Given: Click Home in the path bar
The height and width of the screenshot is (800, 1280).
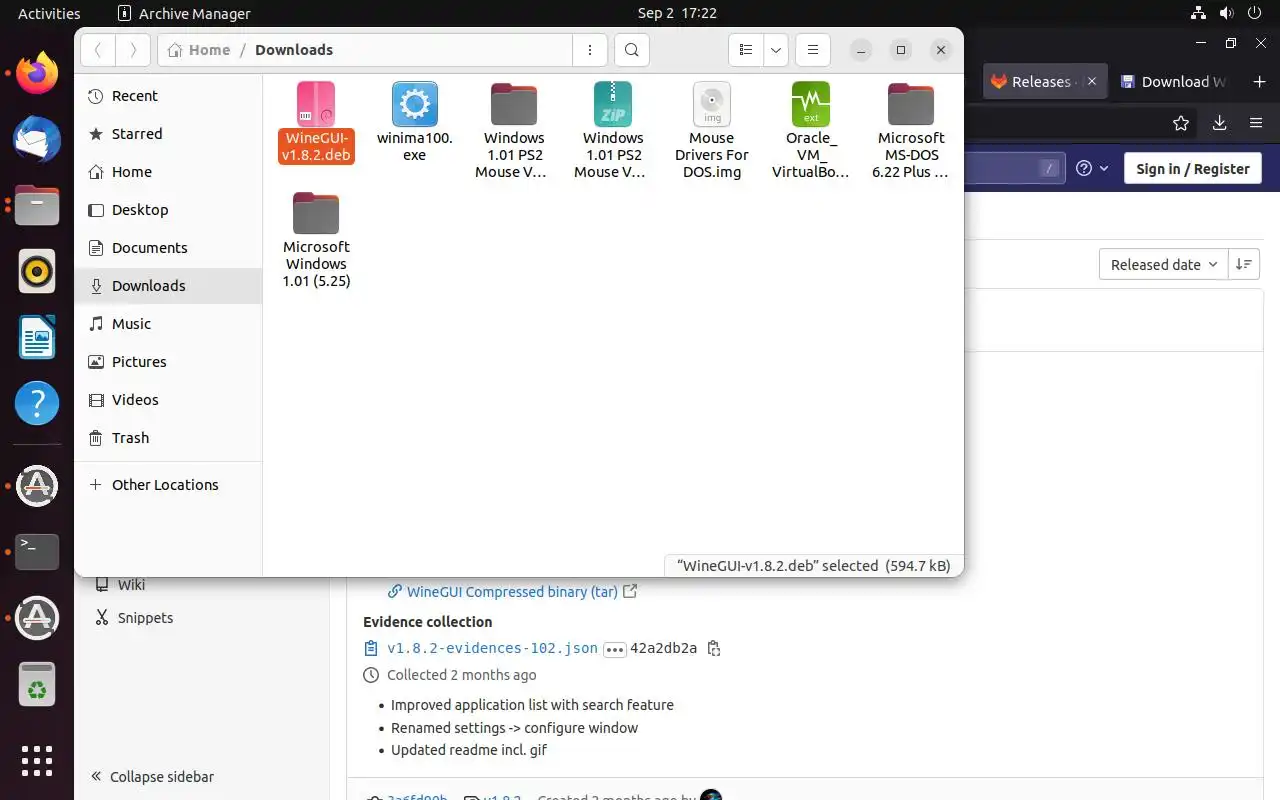Looking at the screenshot, I should pyautogui.click(x=200, y=50).
